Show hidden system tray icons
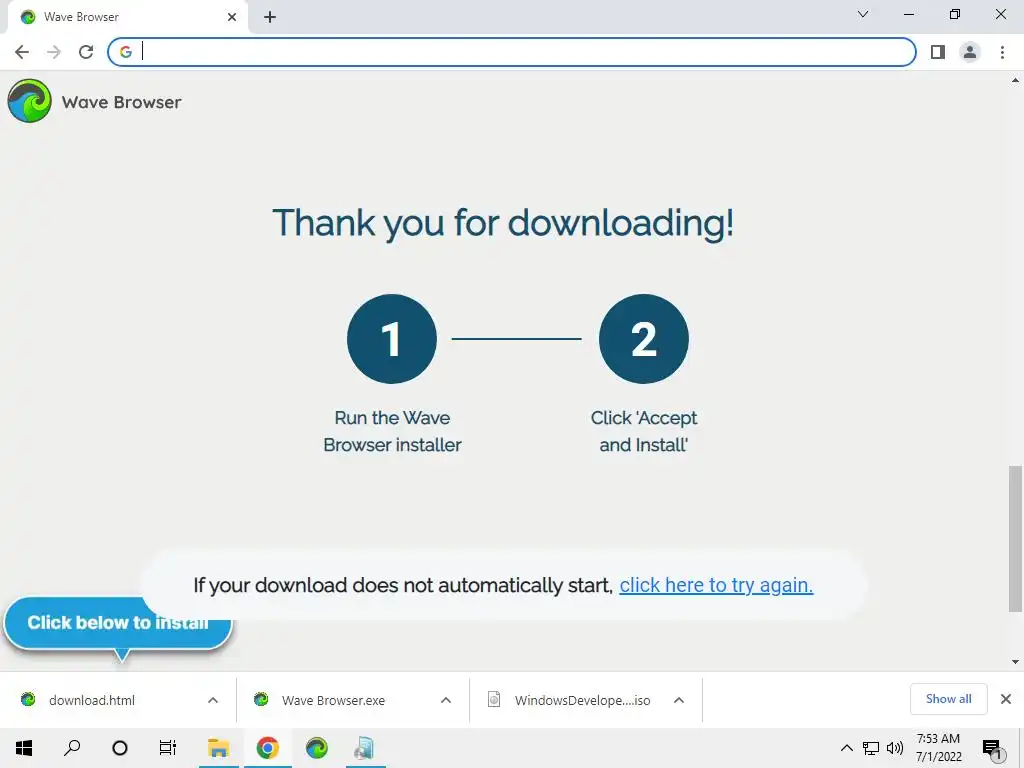Viewport: 1024px width, 768px height. point(846,748)
